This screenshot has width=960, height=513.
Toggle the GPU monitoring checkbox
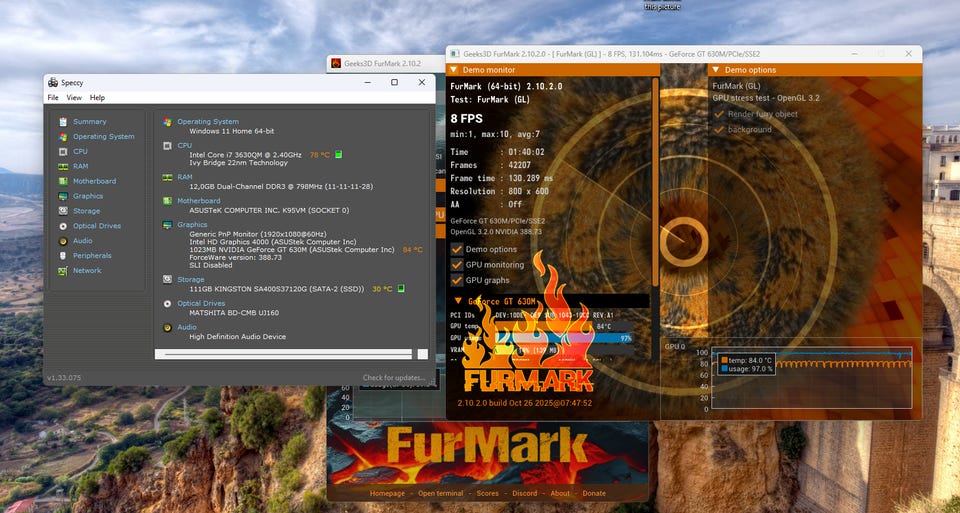click(x=457, y=264)
